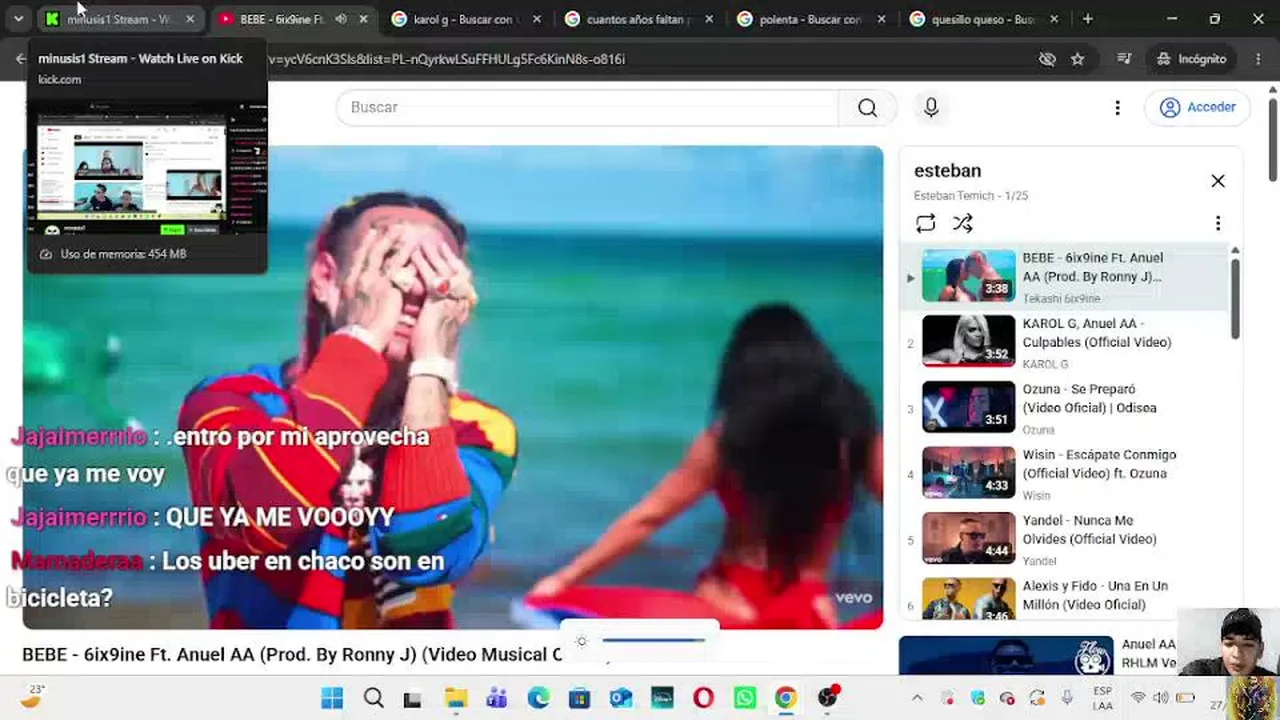
Task: Click the ESP LAA language indicator
Action: tap(1102, 698)
